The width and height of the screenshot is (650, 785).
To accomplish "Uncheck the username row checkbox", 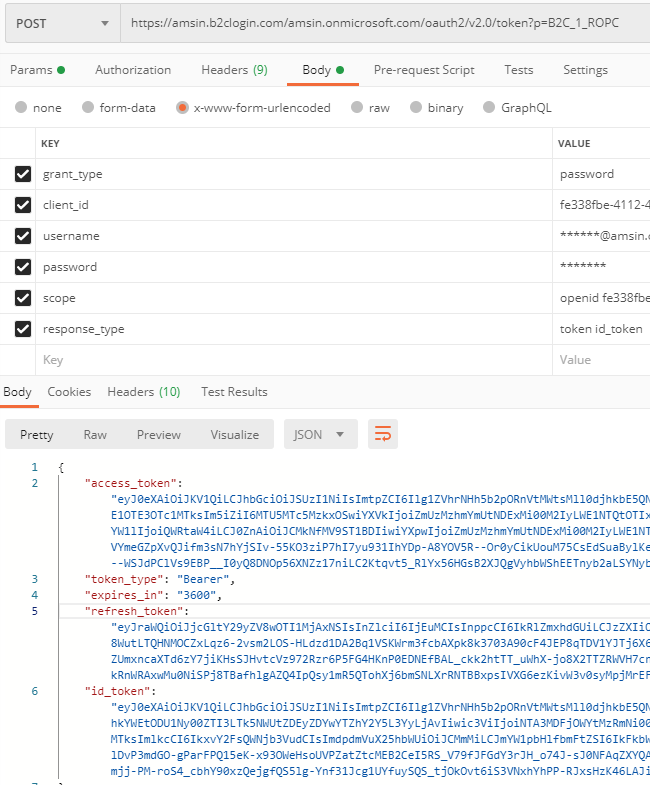I will pyautogui.click(x=23, y=236).
